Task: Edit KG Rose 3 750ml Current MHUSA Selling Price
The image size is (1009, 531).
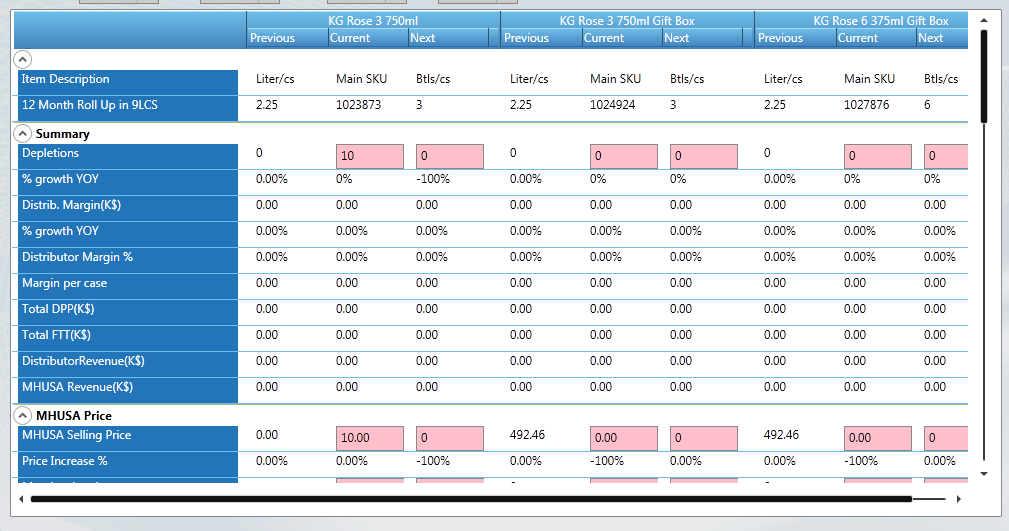Action: [370, 438]
